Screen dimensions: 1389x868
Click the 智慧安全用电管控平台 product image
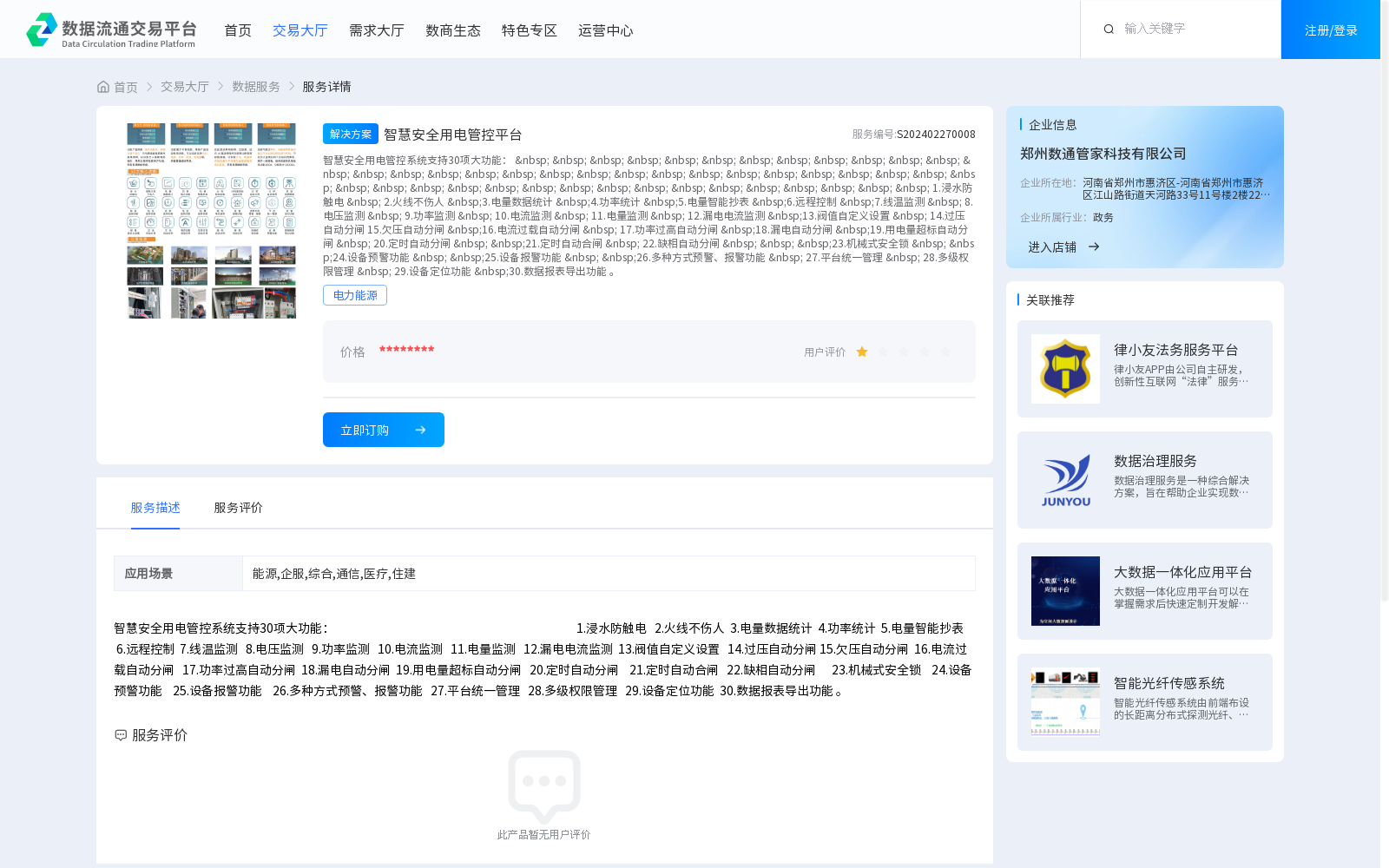[211, 220]
